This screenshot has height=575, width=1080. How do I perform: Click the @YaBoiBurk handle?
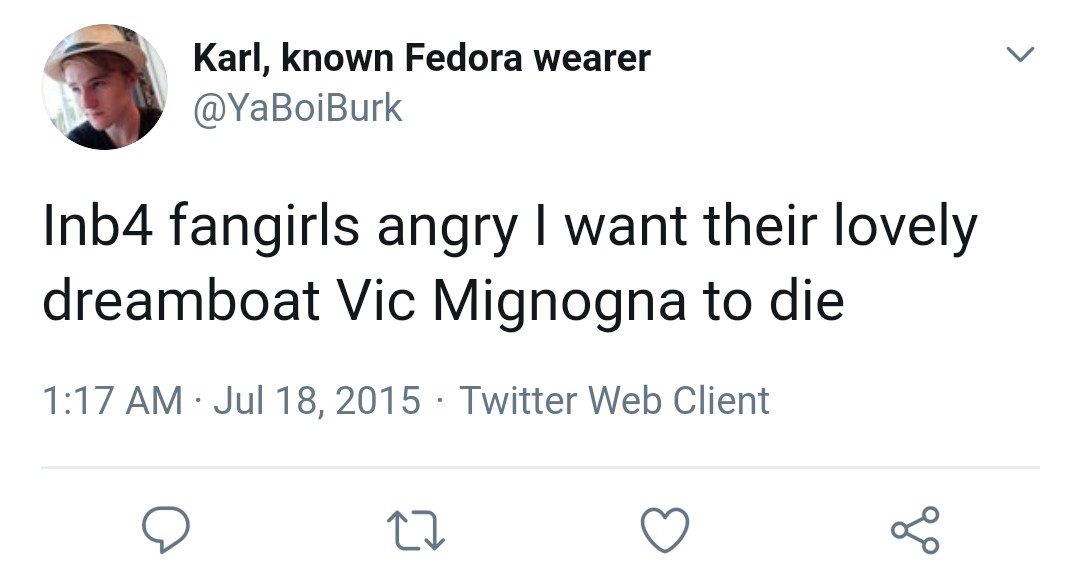click(x=298, y=109)
